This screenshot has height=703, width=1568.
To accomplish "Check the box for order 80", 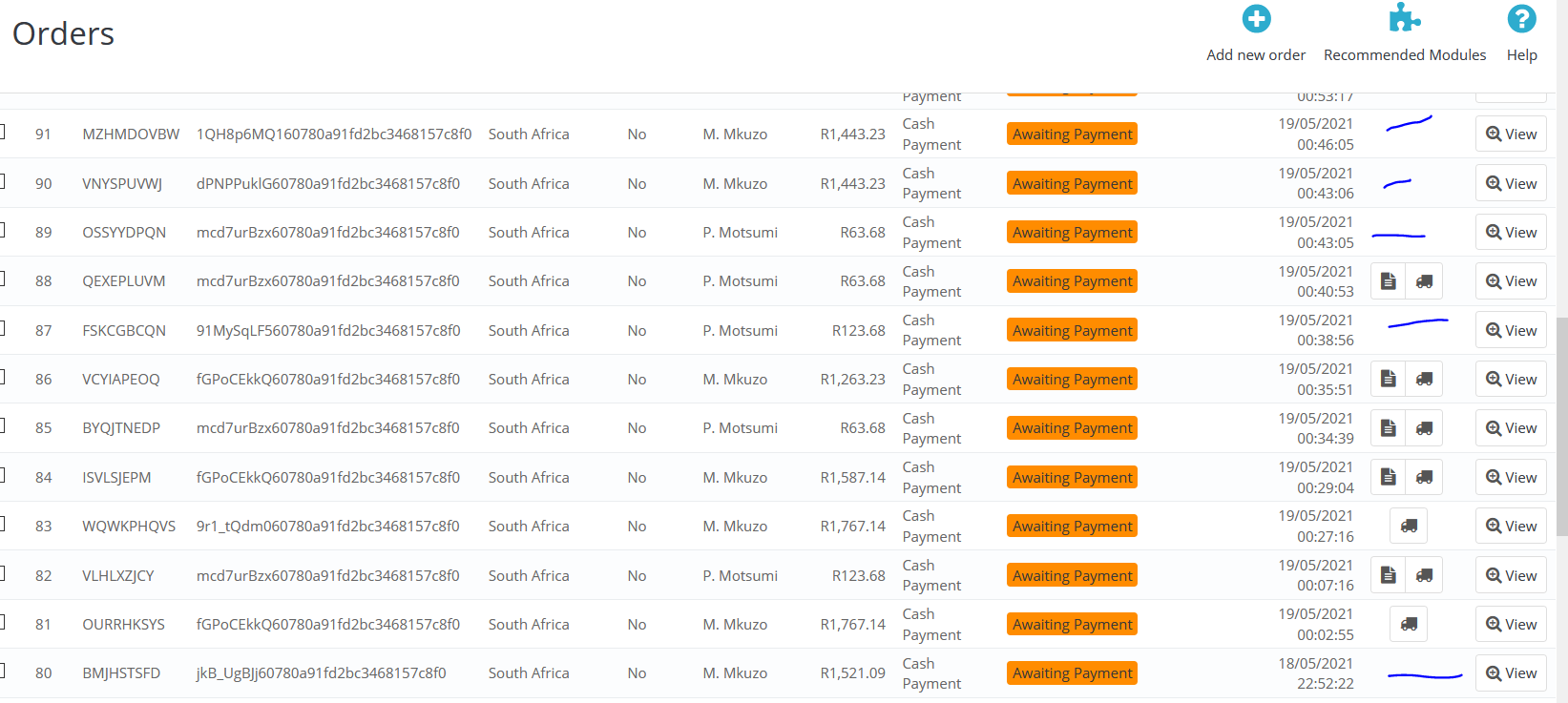I will 2,671.
